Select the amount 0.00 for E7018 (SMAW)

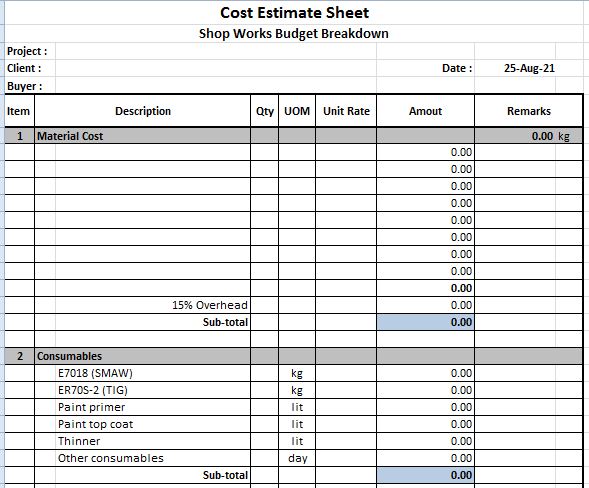coord(426,373)
